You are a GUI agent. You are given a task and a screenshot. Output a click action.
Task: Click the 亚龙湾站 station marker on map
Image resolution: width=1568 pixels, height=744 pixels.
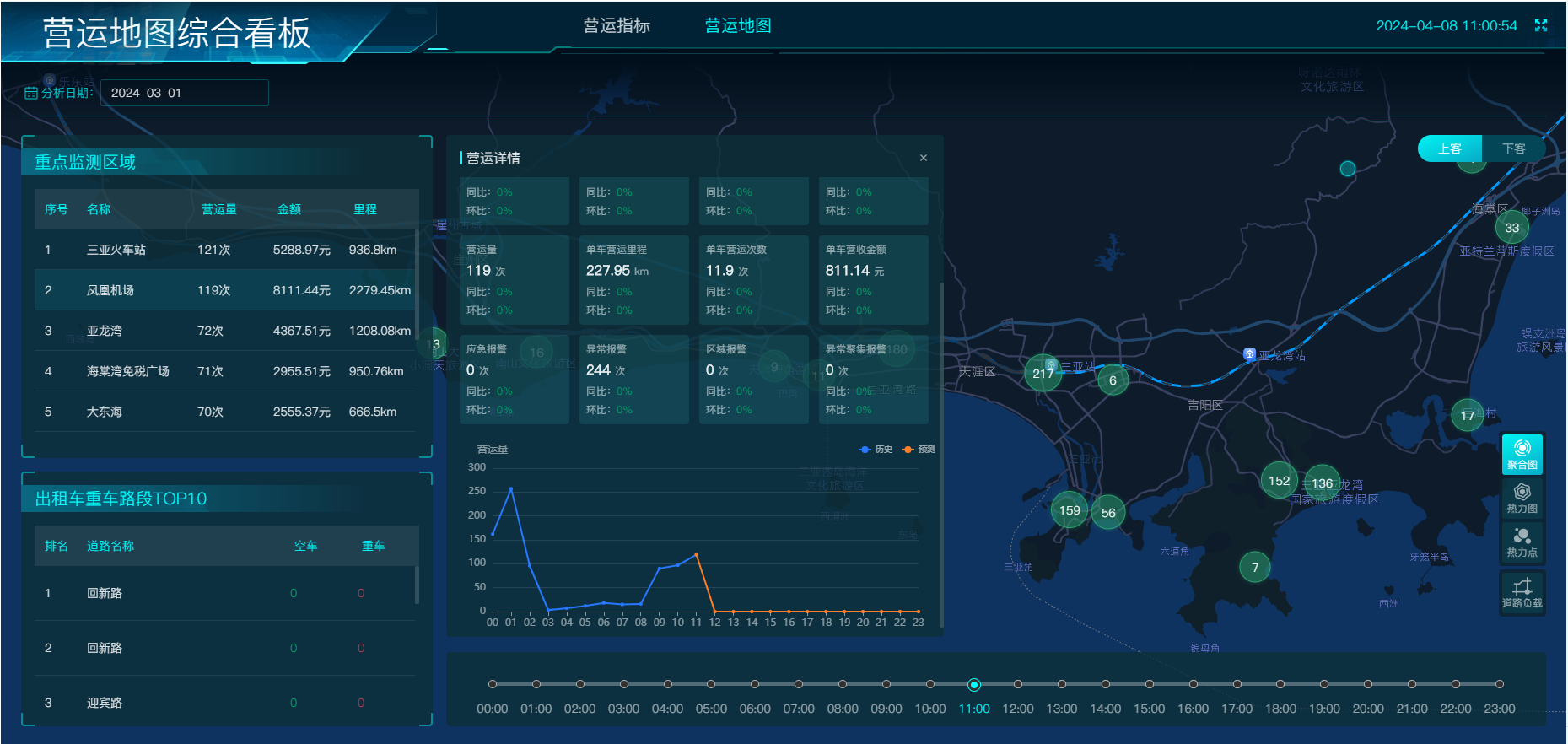(1249, 354)
